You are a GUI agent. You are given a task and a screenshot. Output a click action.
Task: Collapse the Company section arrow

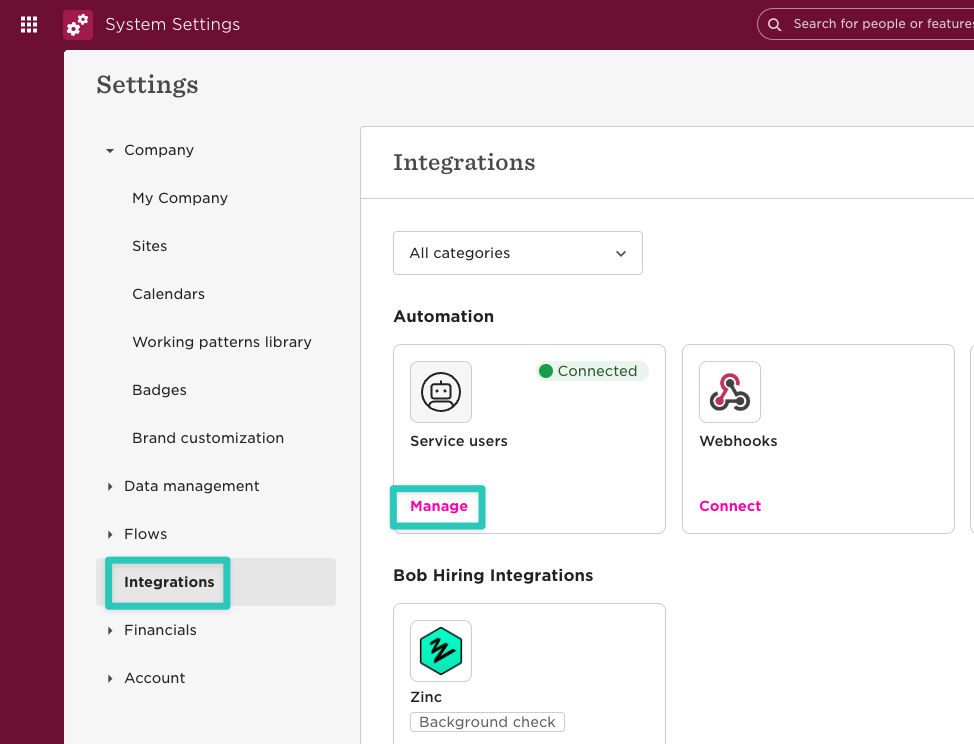(110, 151)
